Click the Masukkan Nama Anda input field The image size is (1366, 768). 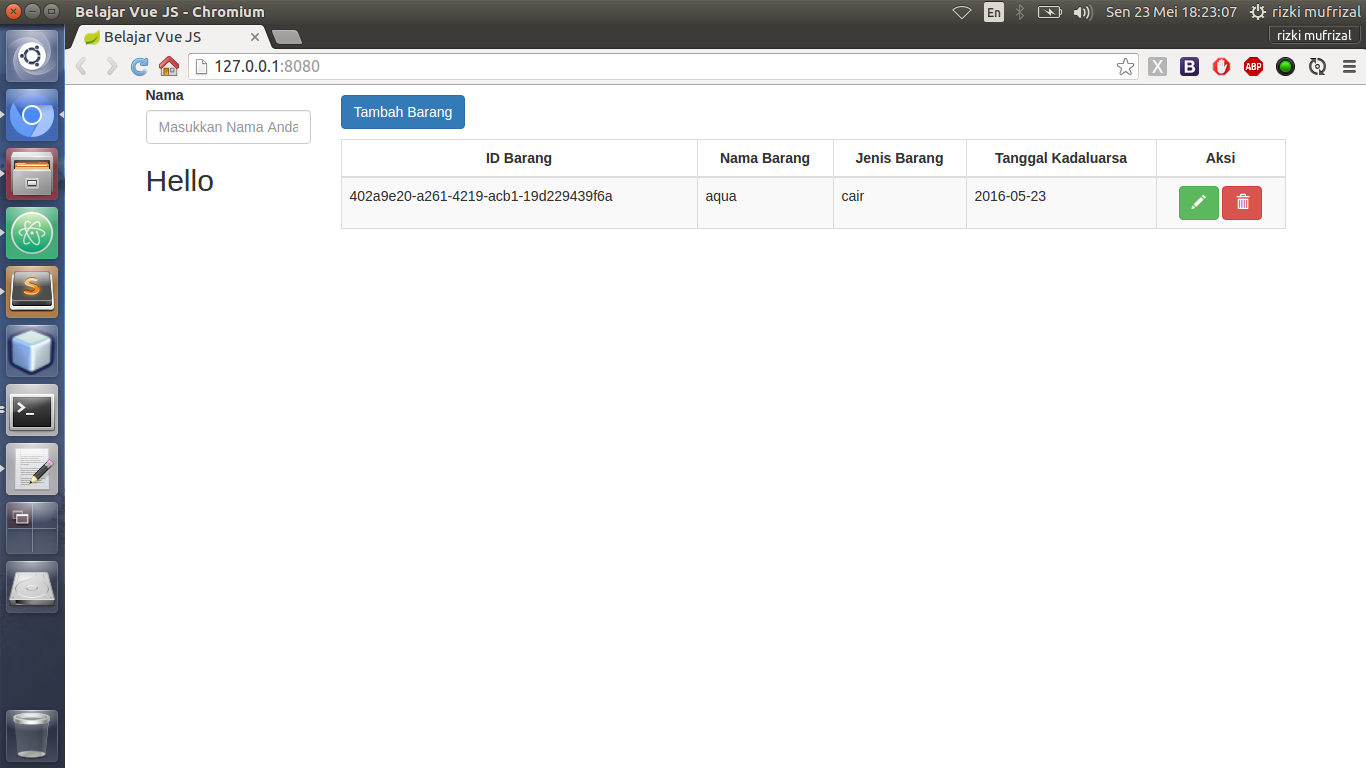point(228,127)
